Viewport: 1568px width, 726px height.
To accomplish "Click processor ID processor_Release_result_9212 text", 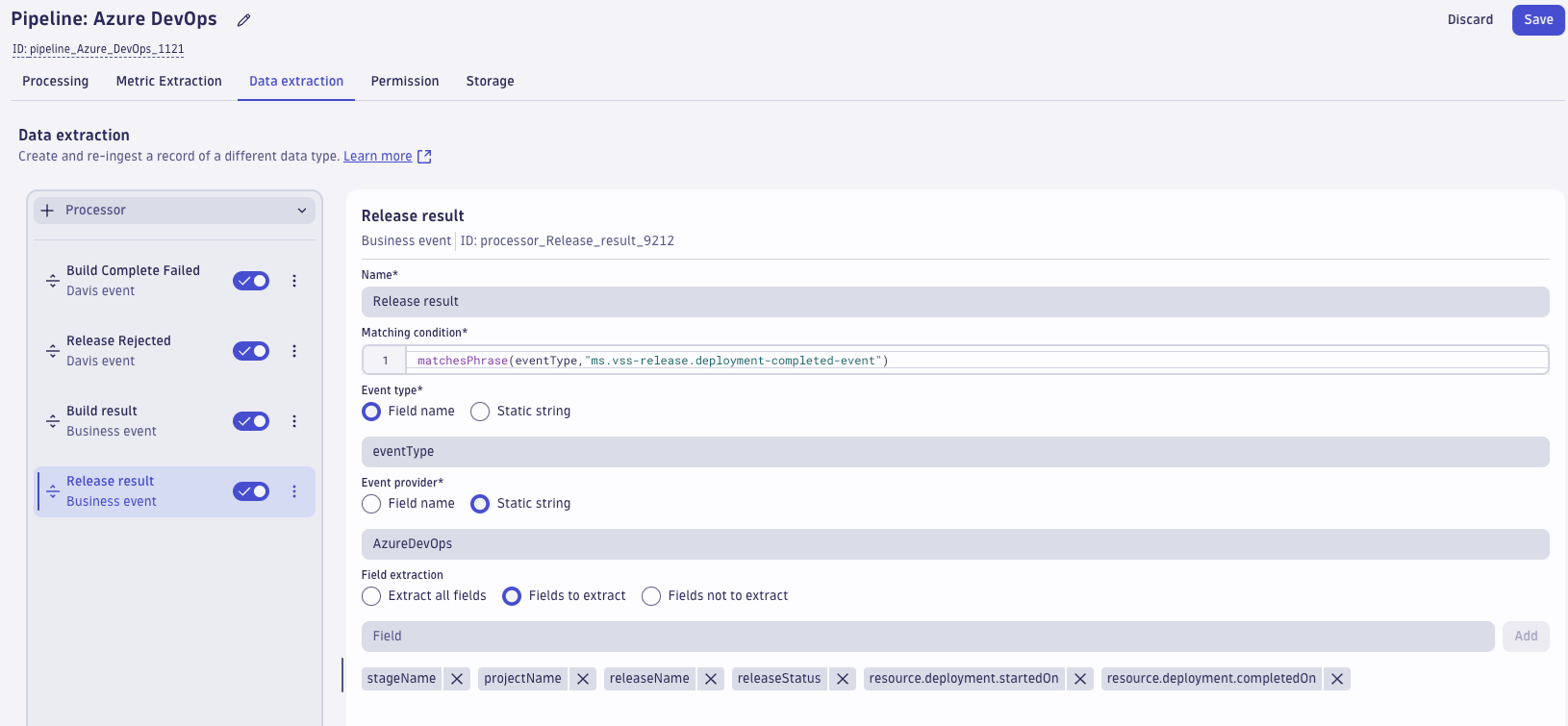I will point(568,241).
